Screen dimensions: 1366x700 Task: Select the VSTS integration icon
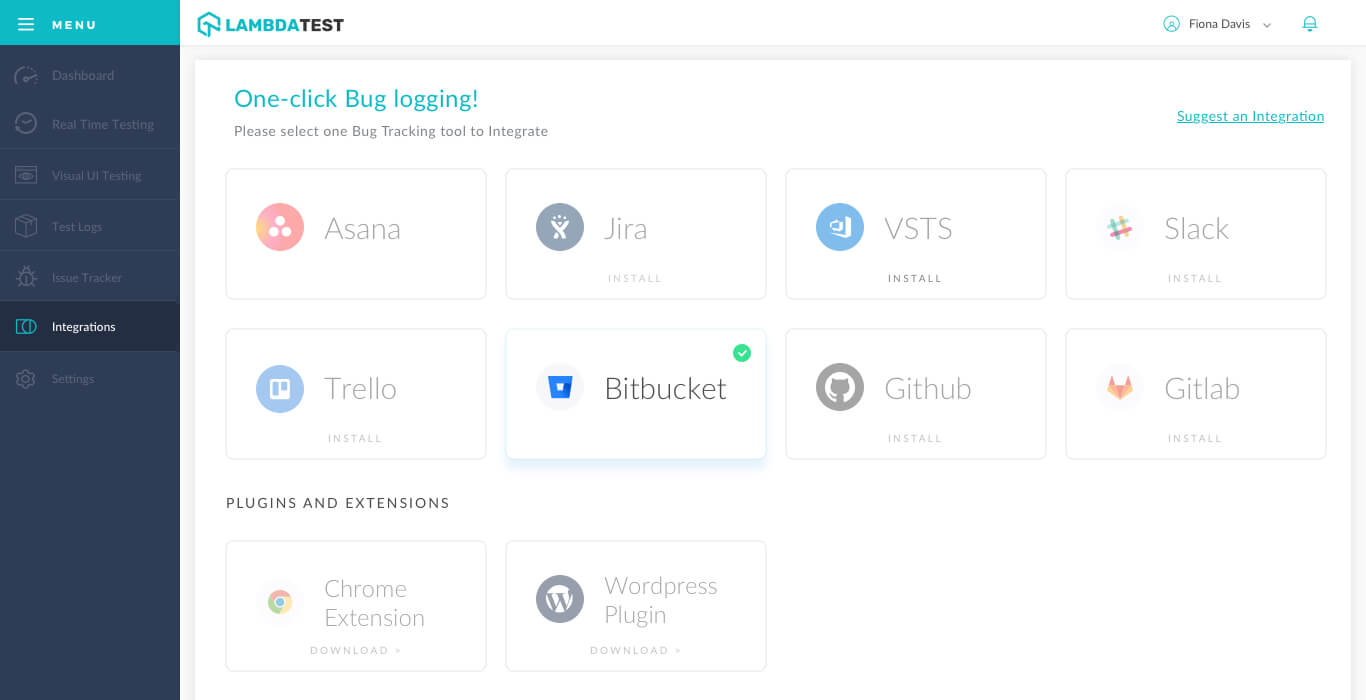click(840, 227)
